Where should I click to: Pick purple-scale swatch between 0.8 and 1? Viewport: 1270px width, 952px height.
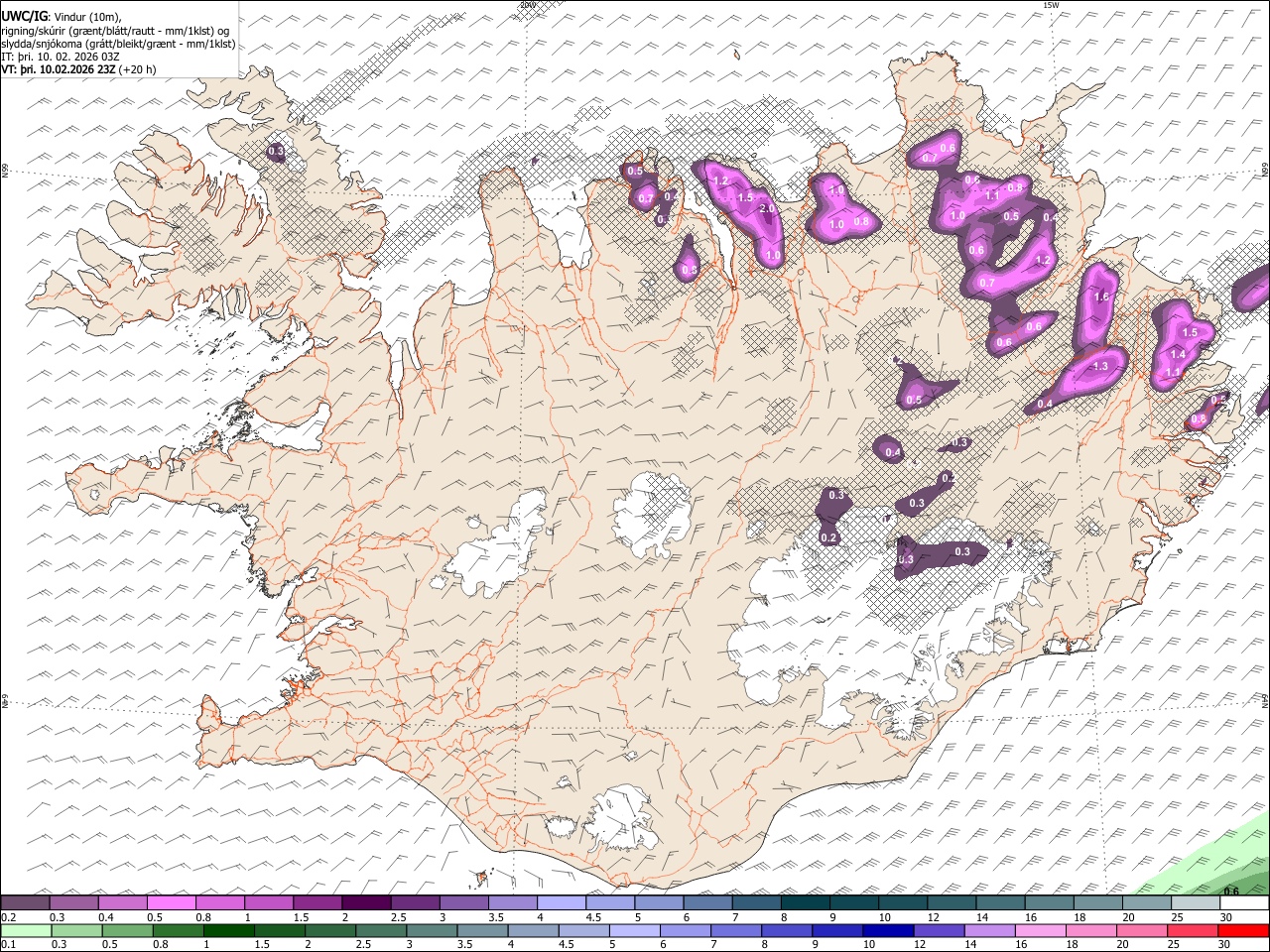(219, 903)
